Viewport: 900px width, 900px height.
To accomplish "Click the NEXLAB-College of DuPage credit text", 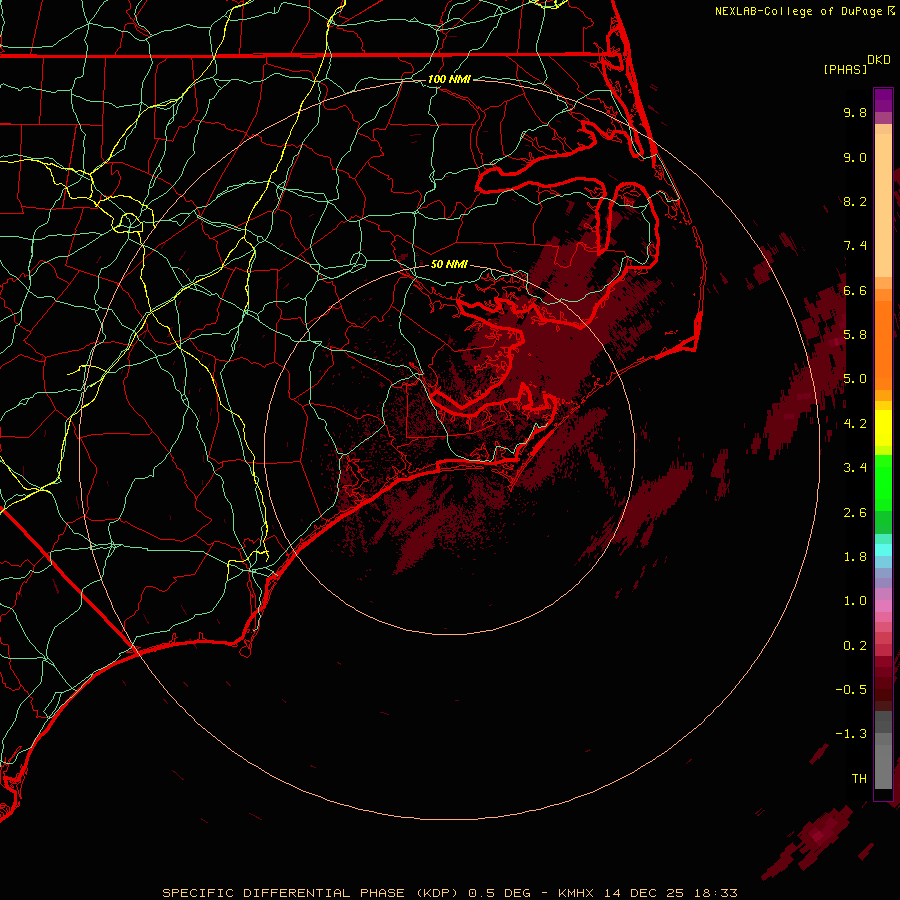I will 798,11.
